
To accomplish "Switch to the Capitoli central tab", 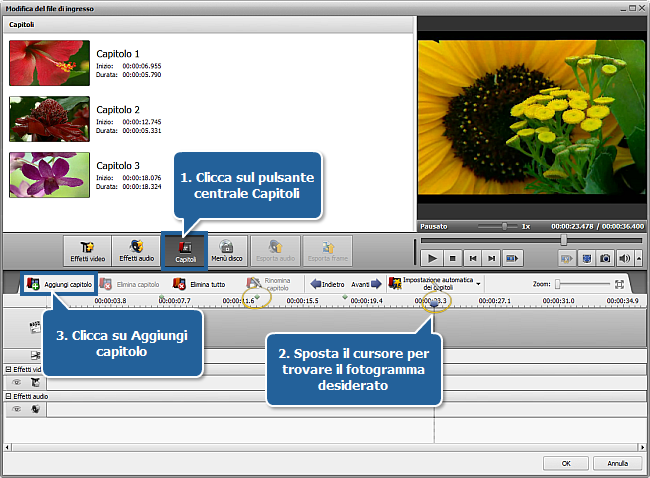I will coord(185,250).
